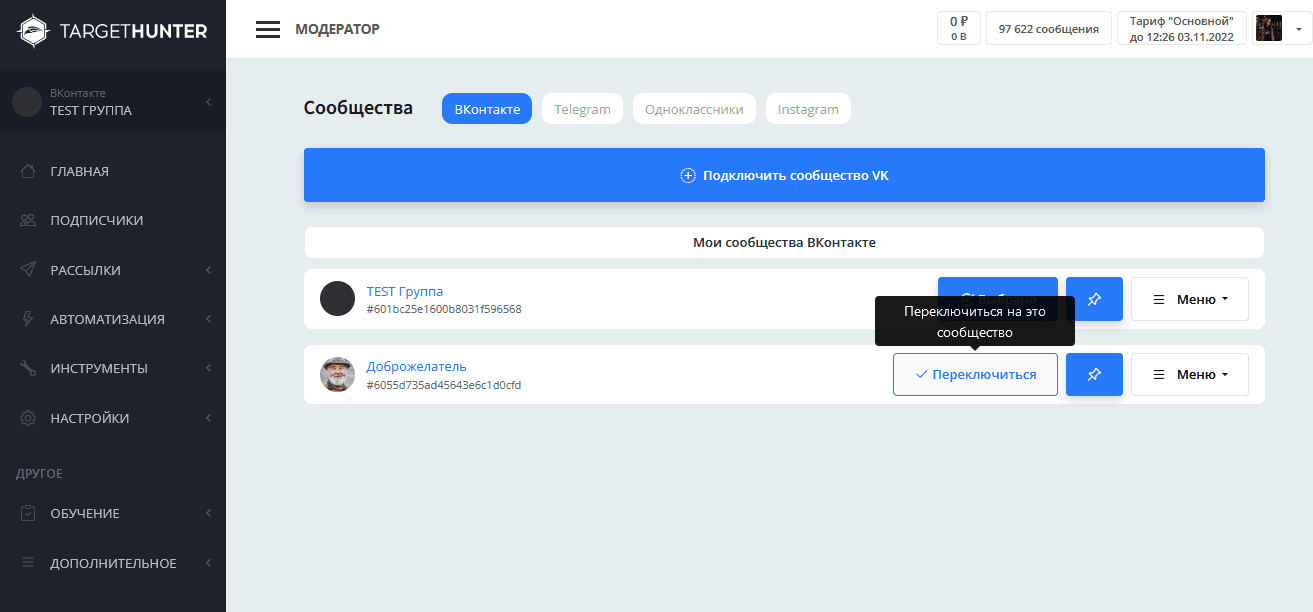Open Меню dropdown for TEST Группа
1313x612 pixels.
[x=1189, y=299]
